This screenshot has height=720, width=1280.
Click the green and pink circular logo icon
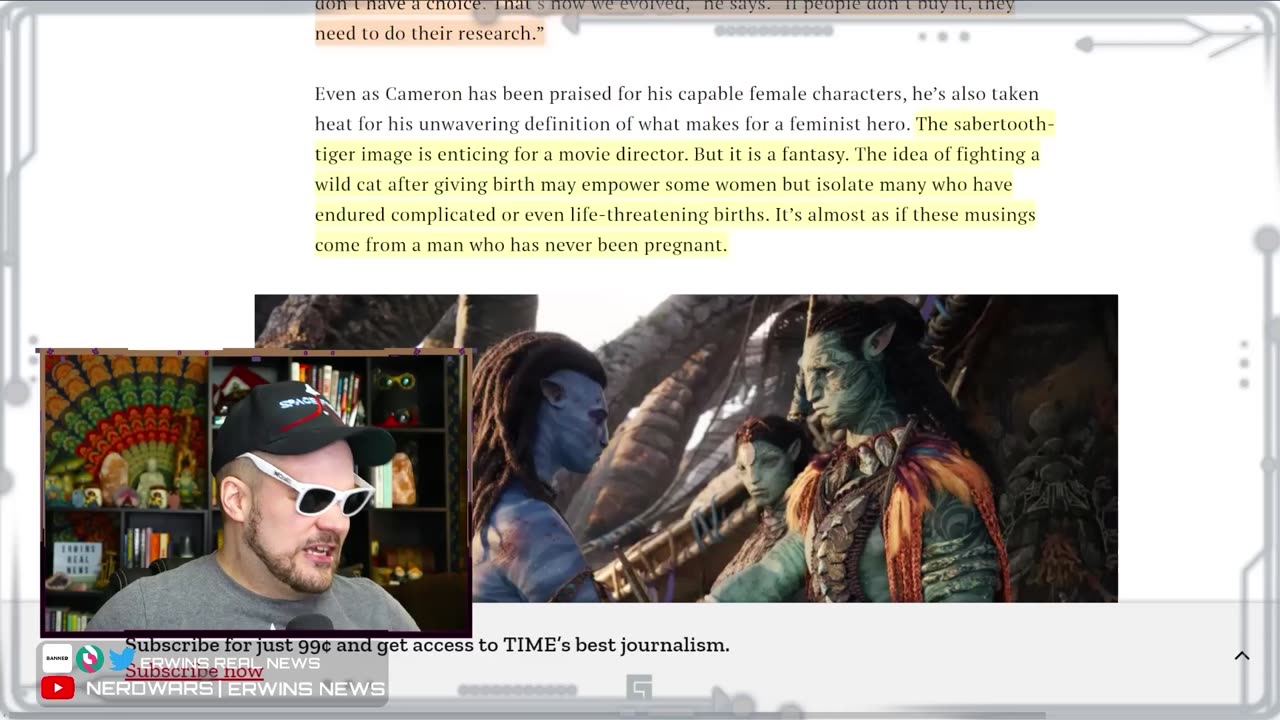(90, 659)
